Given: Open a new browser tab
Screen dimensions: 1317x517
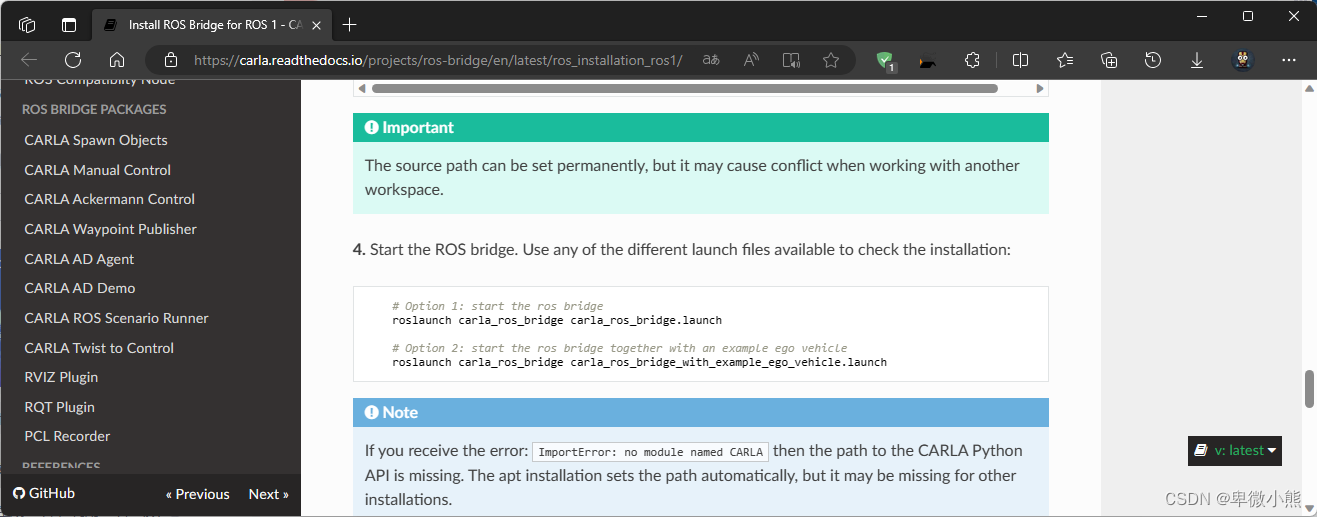Looking at the screenshot, I should pos(349,25).
